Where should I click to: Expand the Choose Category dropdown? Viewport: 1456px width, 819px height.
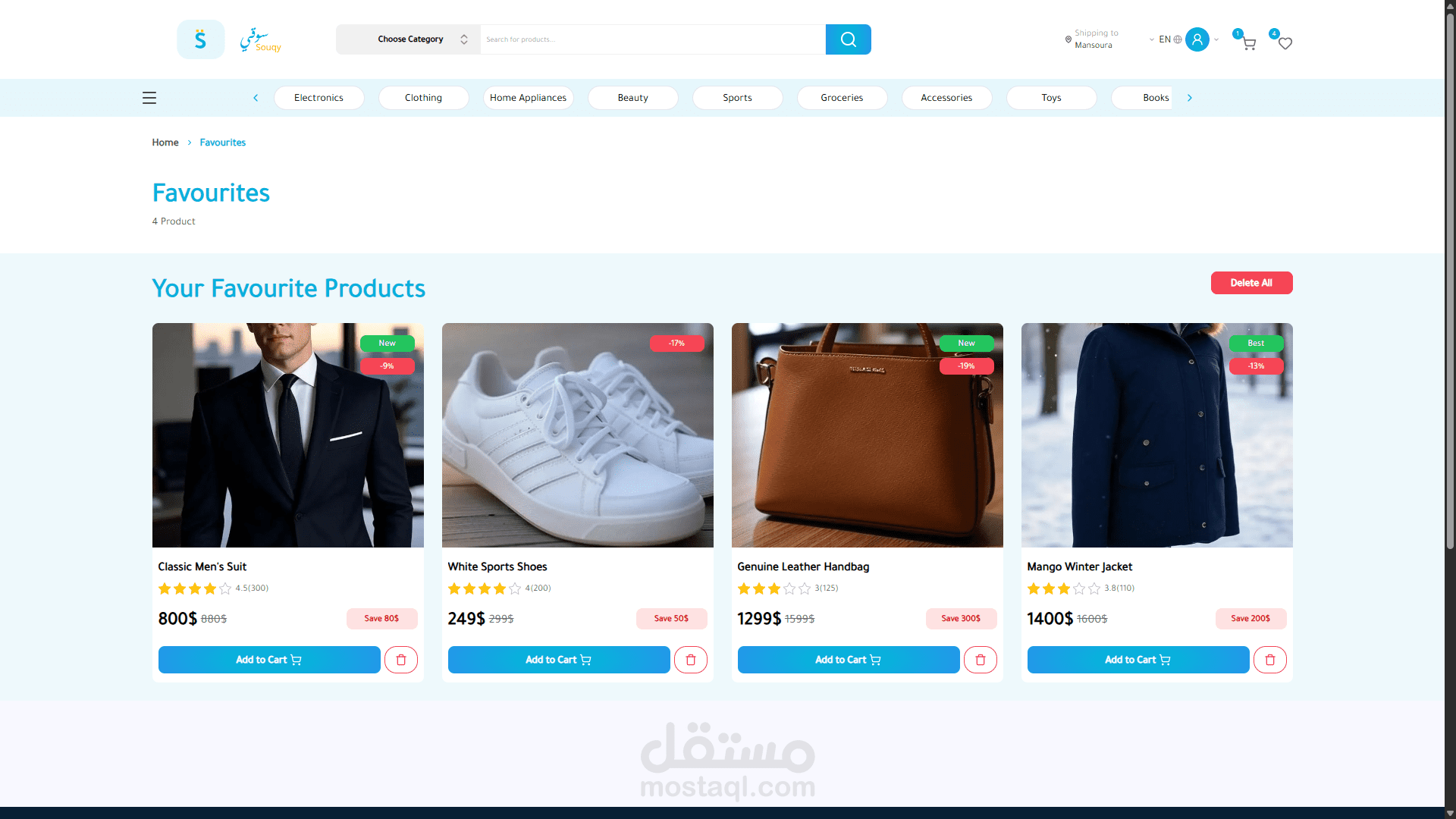408,39
